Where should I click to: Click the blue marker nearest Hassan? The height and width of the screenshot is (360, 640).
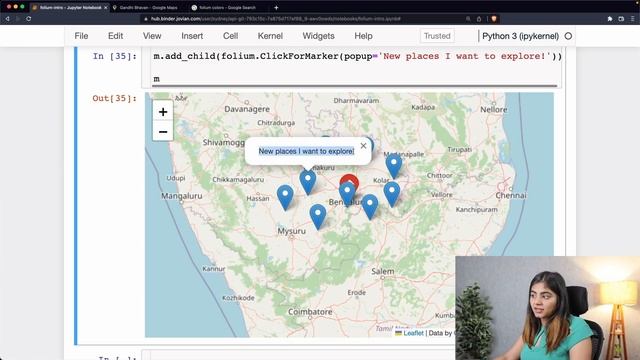(285, 197)
